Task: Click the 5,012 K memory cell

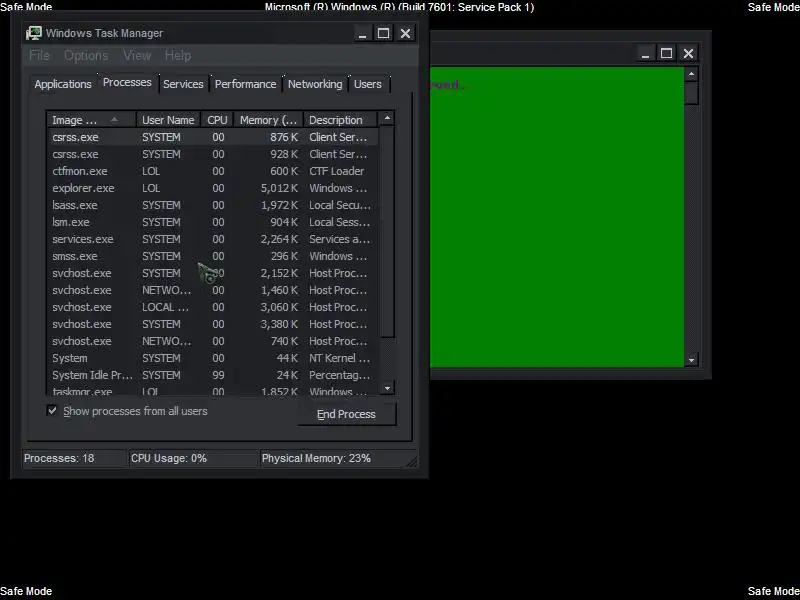Action: (x=279, y=188)
